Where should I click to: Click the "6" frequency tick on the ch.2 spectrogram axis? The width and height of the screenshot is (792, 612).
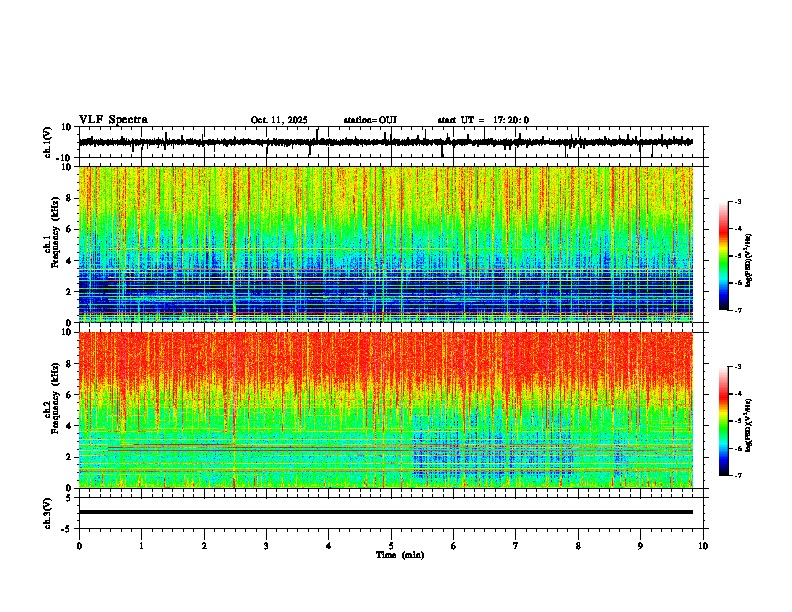[70, 395]
